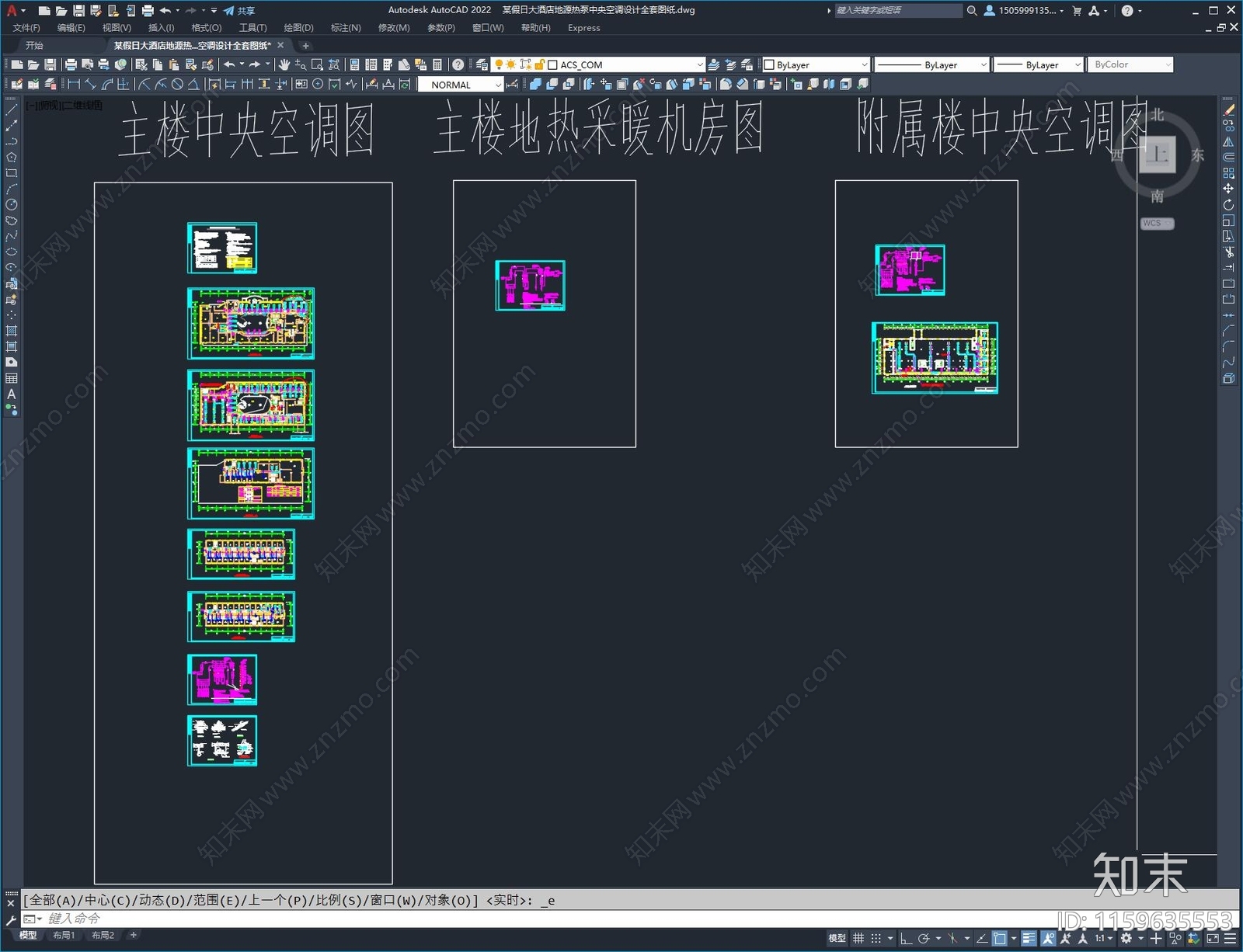Toggle ortho mode in status bar
1243x952 pixels.
pyautogui.click(x=906, y=939)
